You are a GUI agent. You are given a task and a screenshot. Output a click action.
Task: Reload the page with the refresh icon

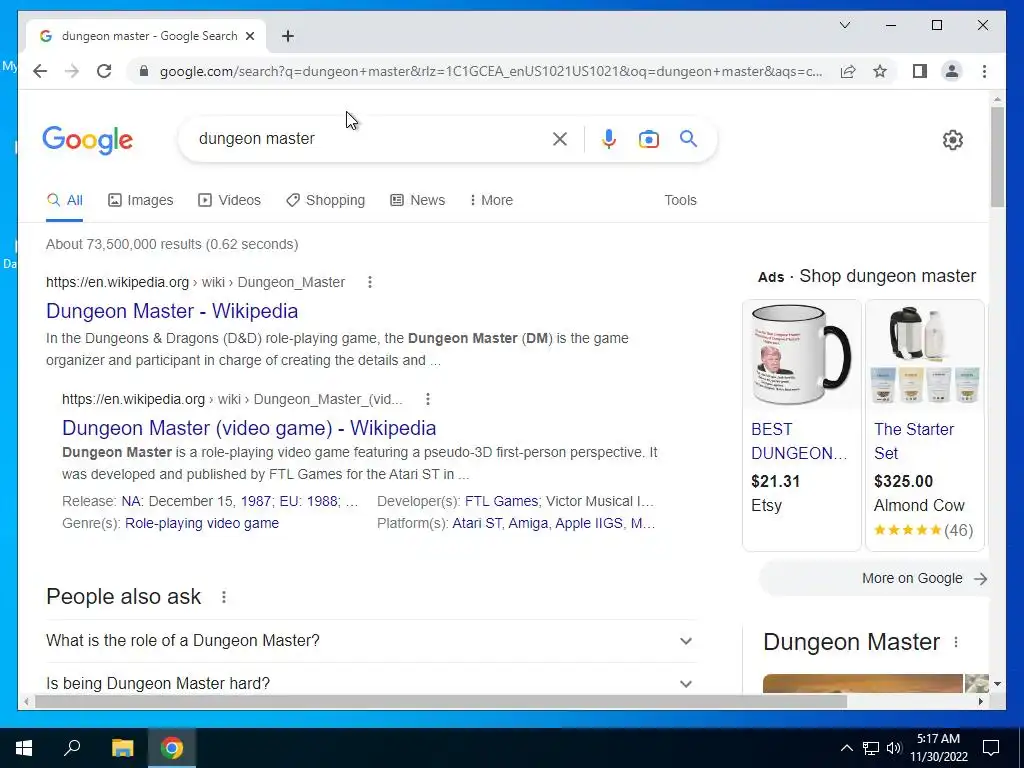[x=104, y=71]
